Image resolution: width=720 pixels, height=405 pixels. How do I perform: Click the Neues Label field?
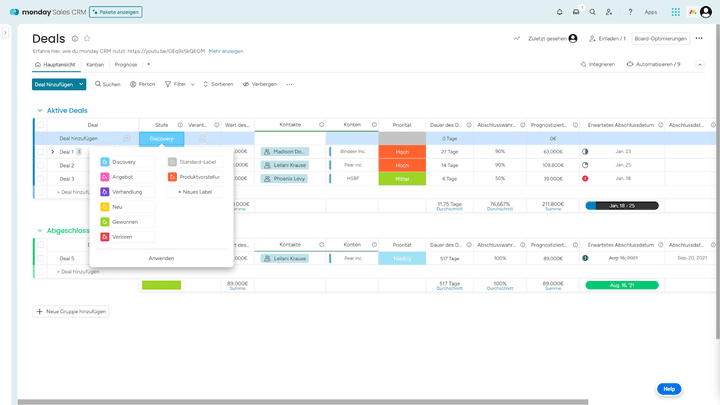194,191
